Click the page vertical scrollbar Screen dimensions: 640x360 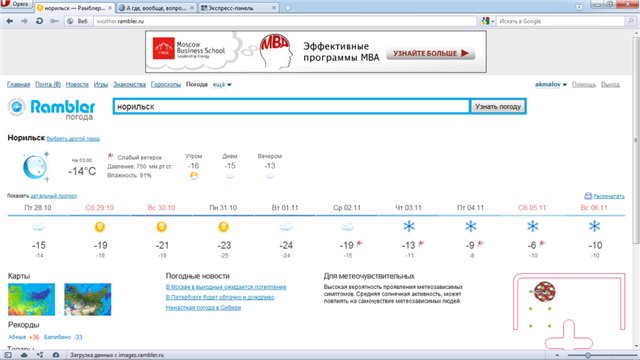click(x=636, y=139)
